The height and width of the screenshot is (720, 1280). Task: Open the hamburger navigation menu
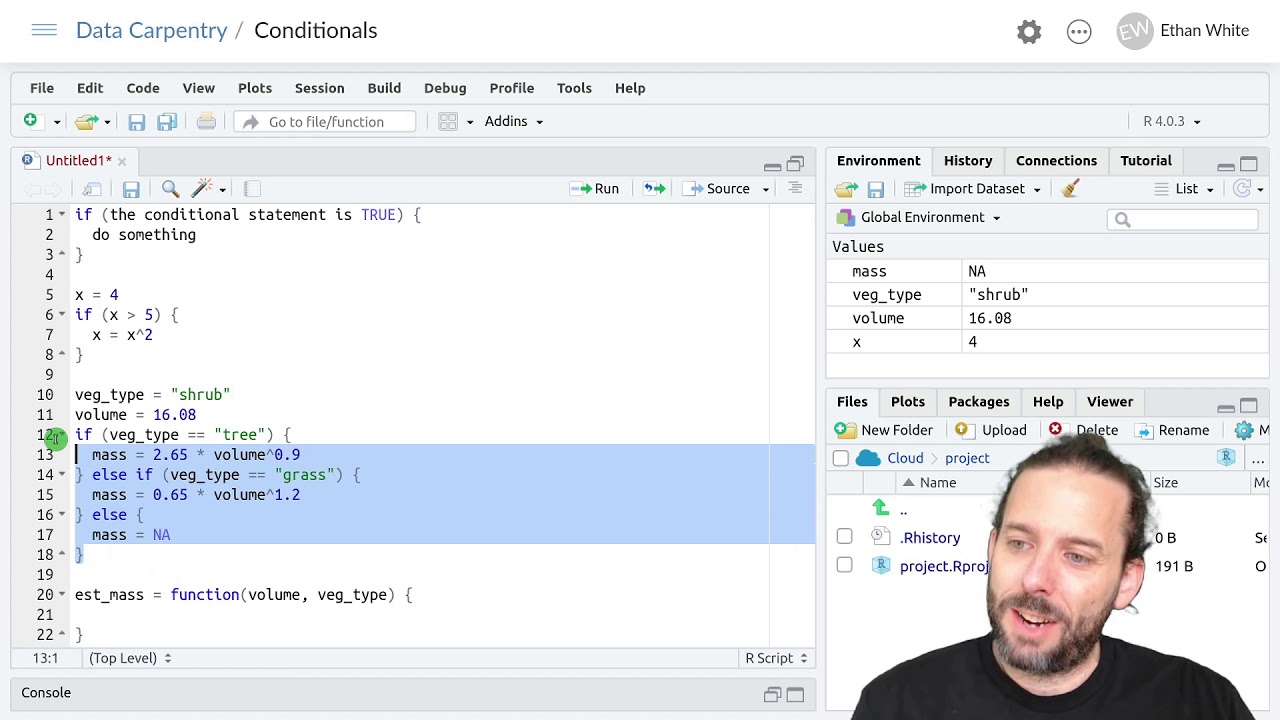pyautogui.click(x=44, y=30)
